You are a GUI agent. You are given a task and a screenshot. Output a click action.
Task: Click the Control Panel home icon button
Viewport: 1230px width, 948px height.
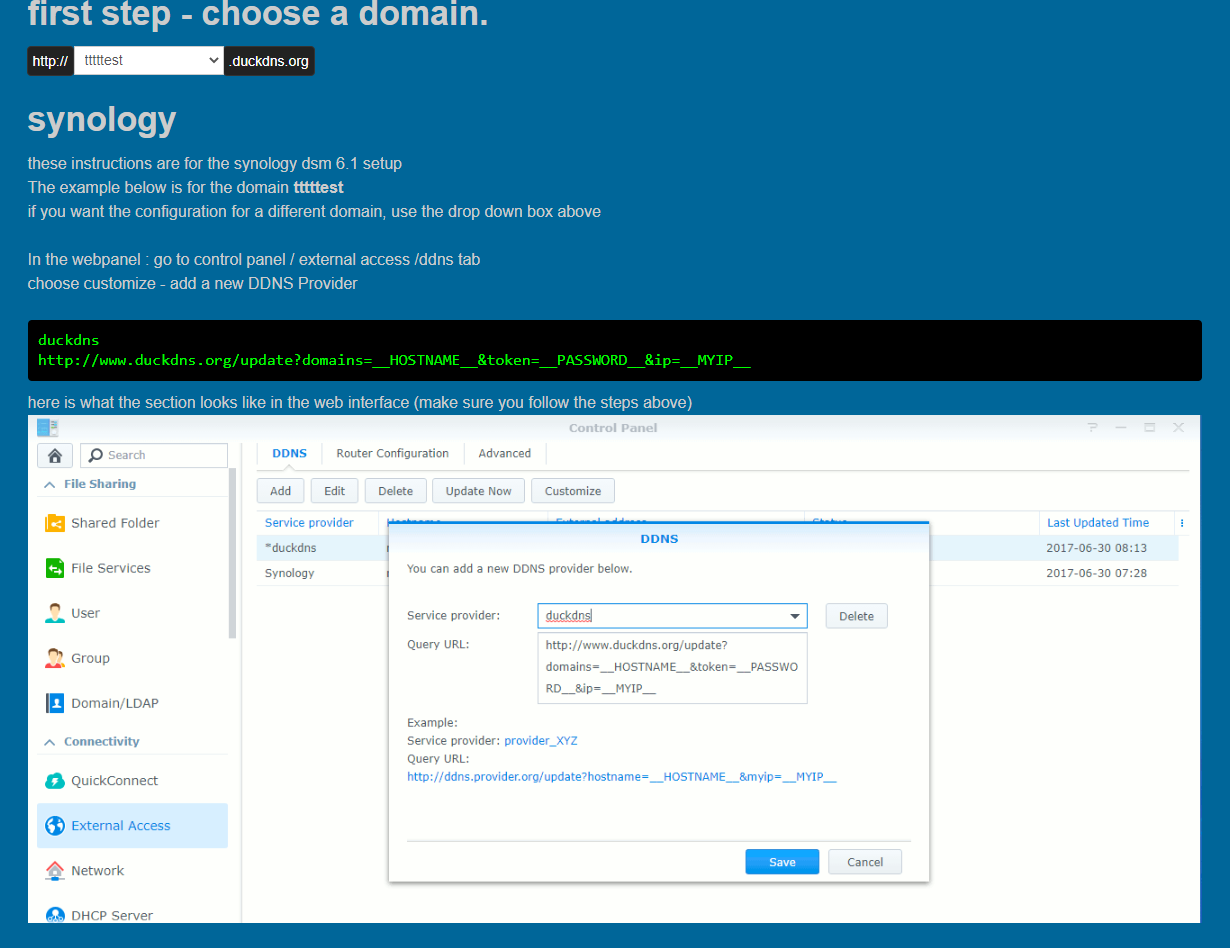[55, 455]
